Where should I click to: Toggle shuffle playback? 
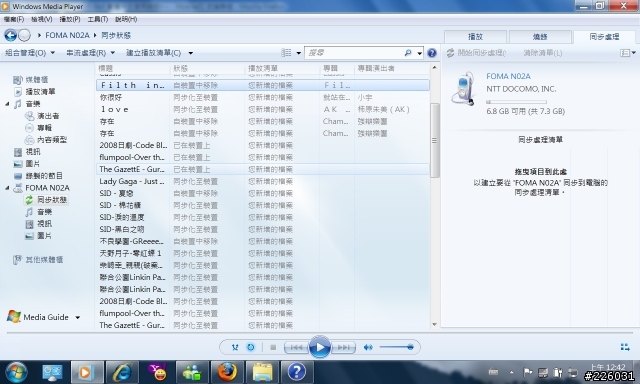coord(235,347)
